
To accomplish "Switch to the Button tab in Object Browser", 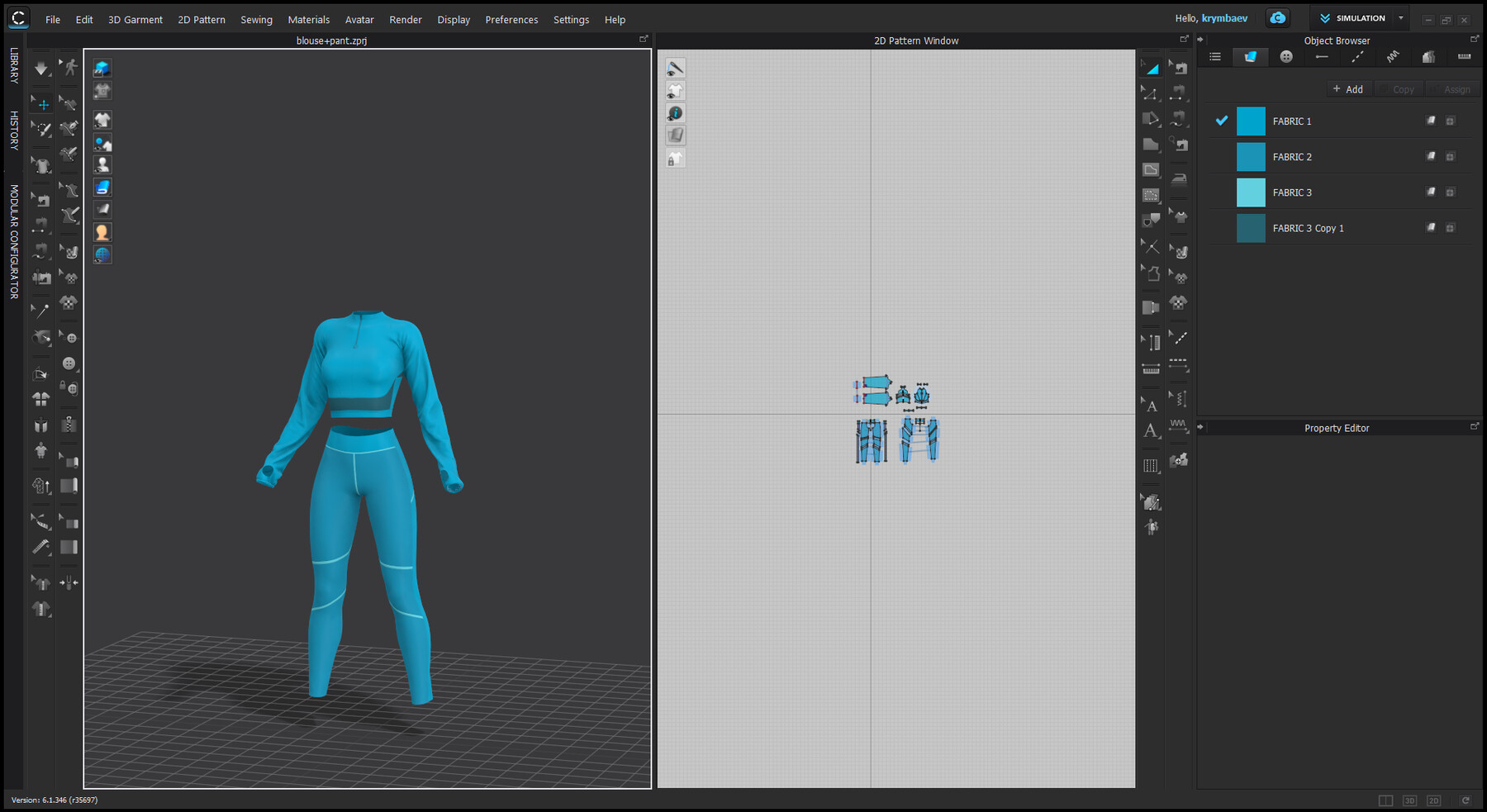I will coord(1286,57).
